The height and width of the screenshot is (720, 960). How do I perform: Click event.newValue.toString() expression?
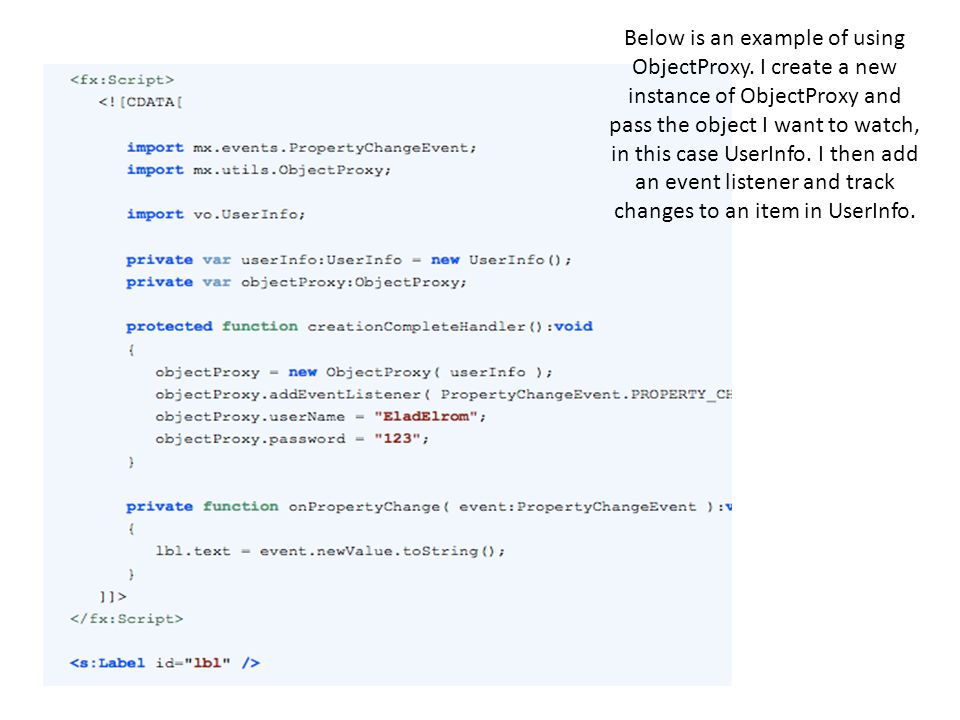[x=380, y=551]
